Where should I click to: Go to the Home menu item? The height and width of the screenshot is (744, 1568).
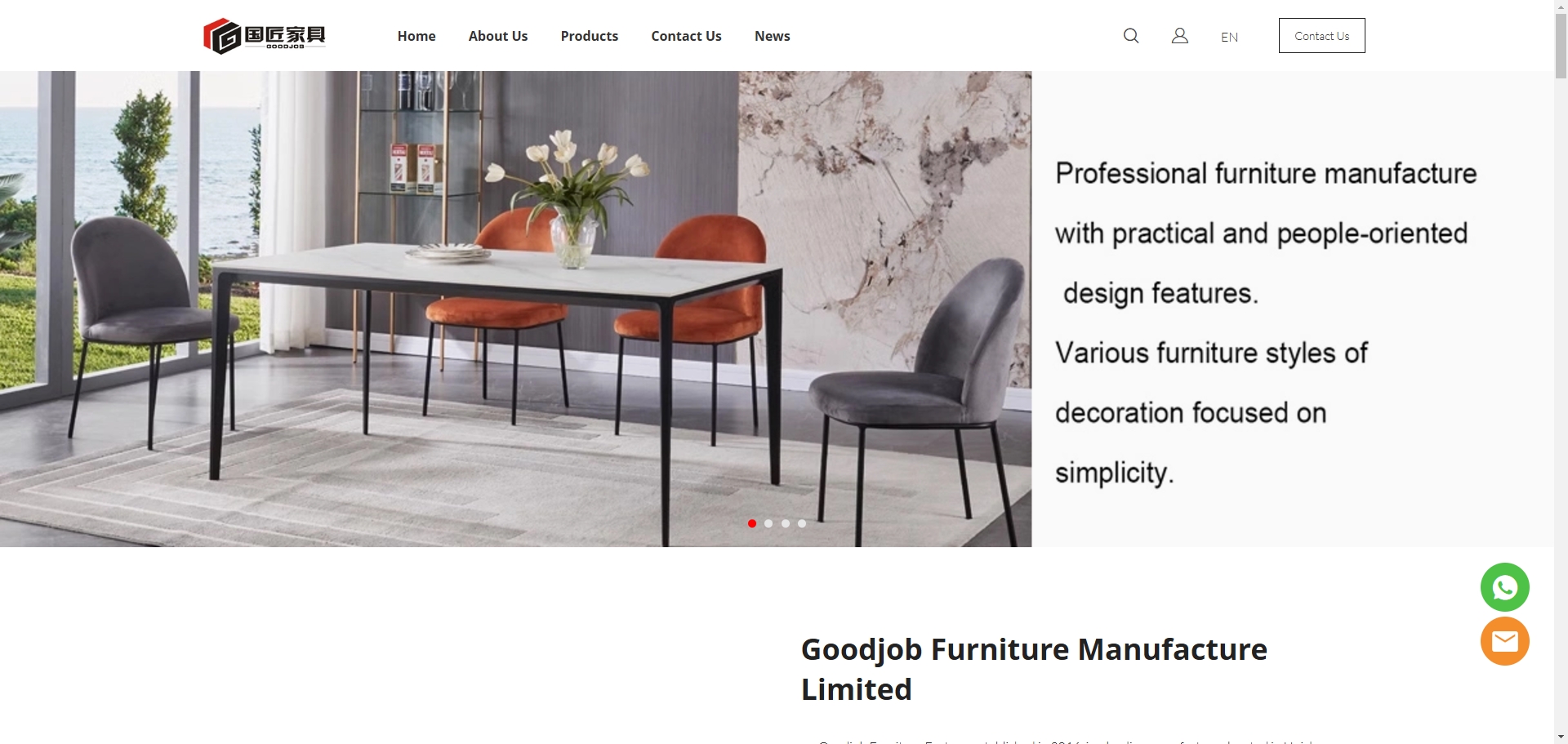[416, 36]
